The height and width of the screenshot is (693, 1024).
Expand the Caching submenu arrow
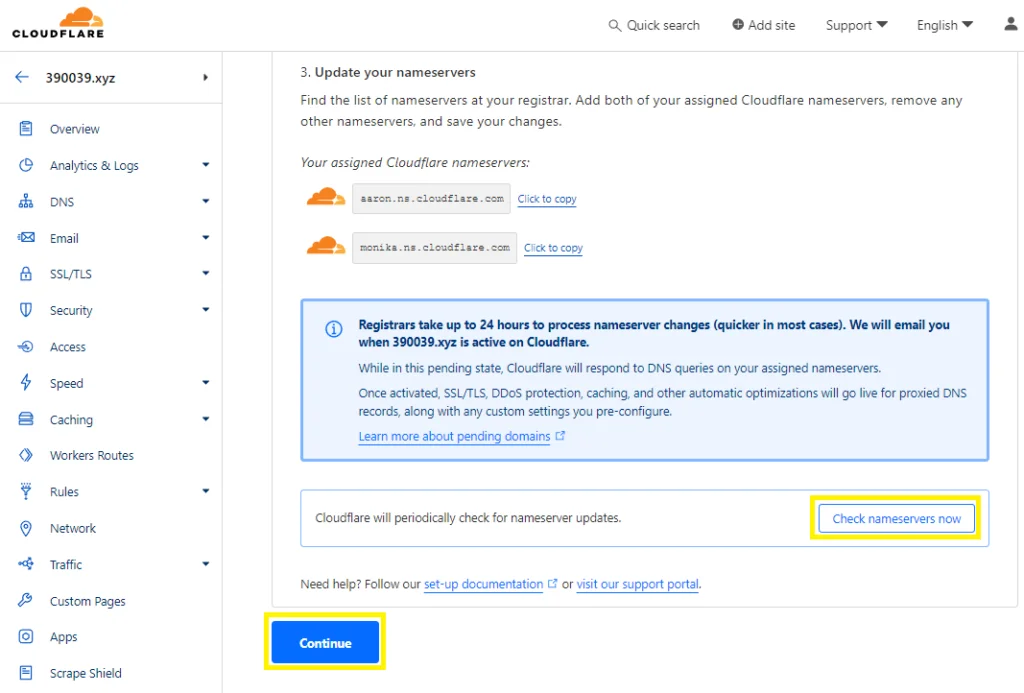206,419
